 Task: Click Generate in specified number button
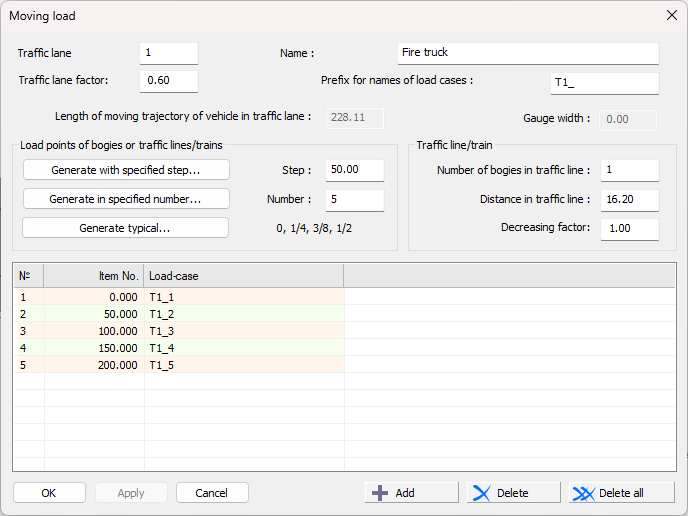coord(126,199)
